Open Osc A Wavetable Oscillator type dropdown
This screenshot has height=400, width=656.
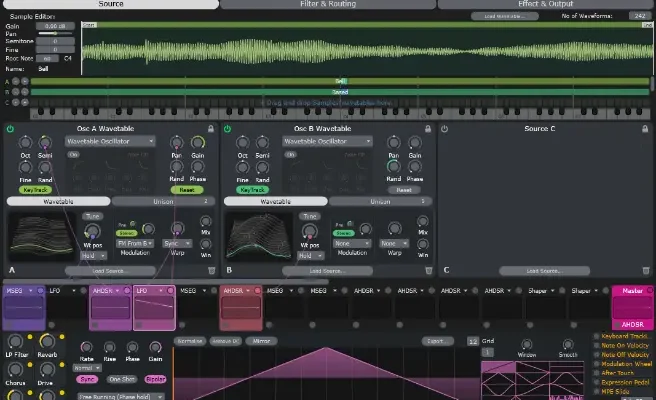[110, 142]
